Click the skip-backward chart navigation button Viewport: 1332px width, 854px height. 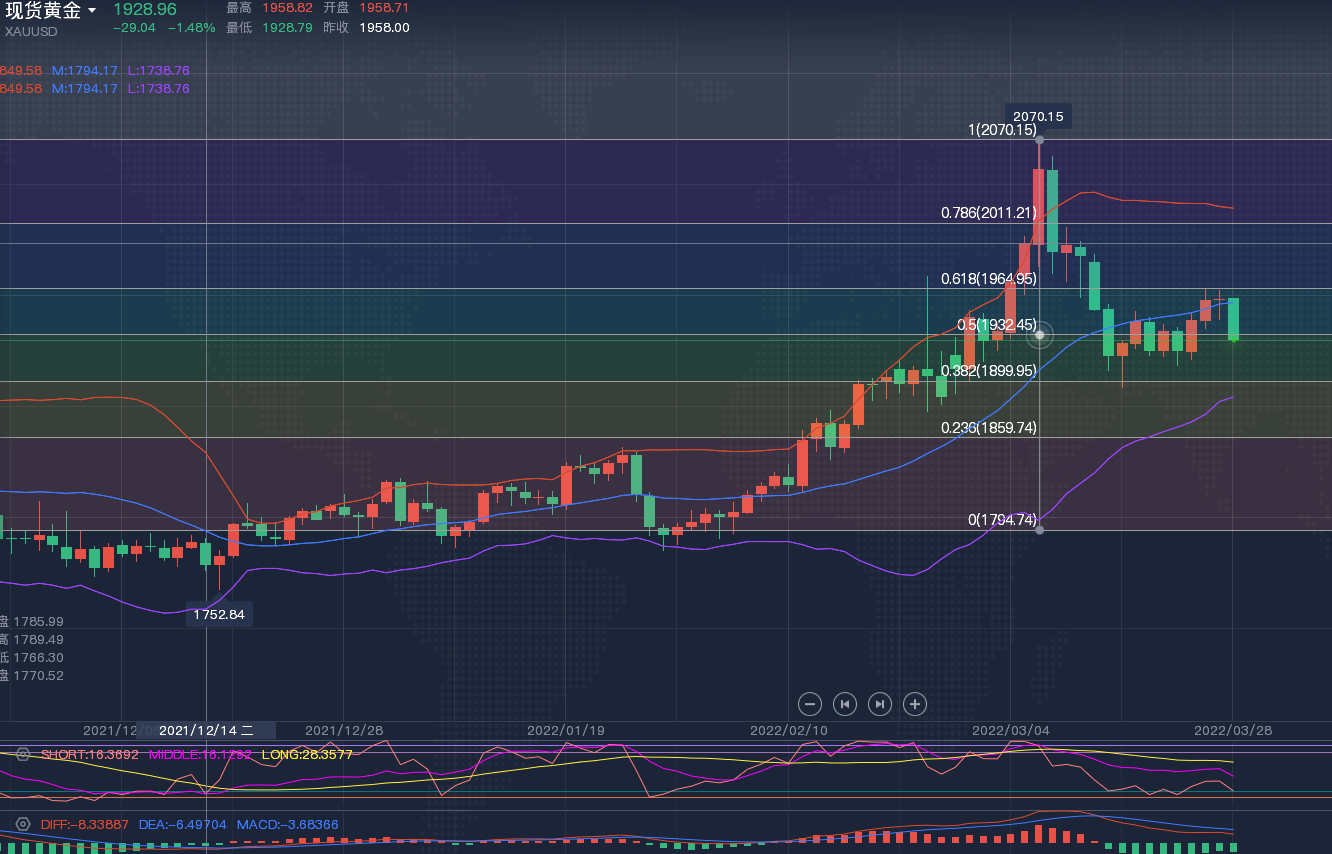pyautogui.click(x=845, y=704)
